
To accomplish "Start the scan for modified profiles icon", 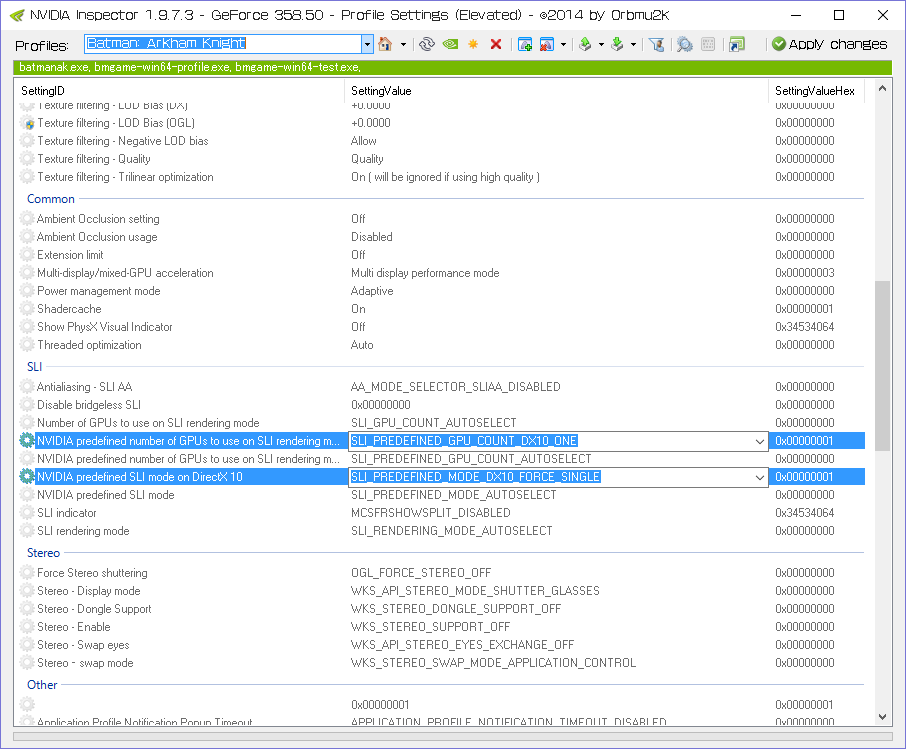I will (685, 44).
